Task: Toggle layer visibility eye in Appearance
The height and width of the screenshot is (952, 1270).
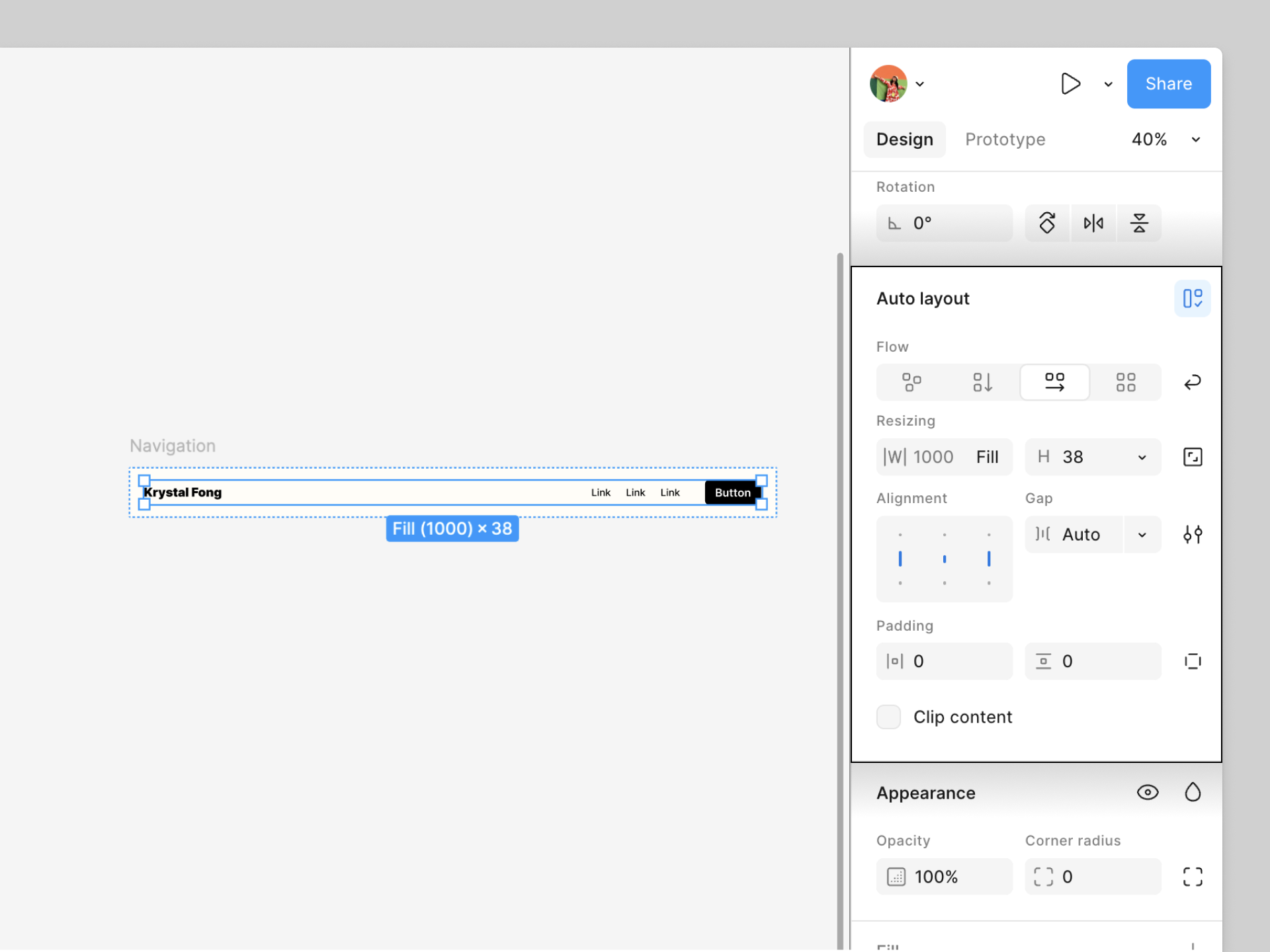Action: (x=1148, y=792)
